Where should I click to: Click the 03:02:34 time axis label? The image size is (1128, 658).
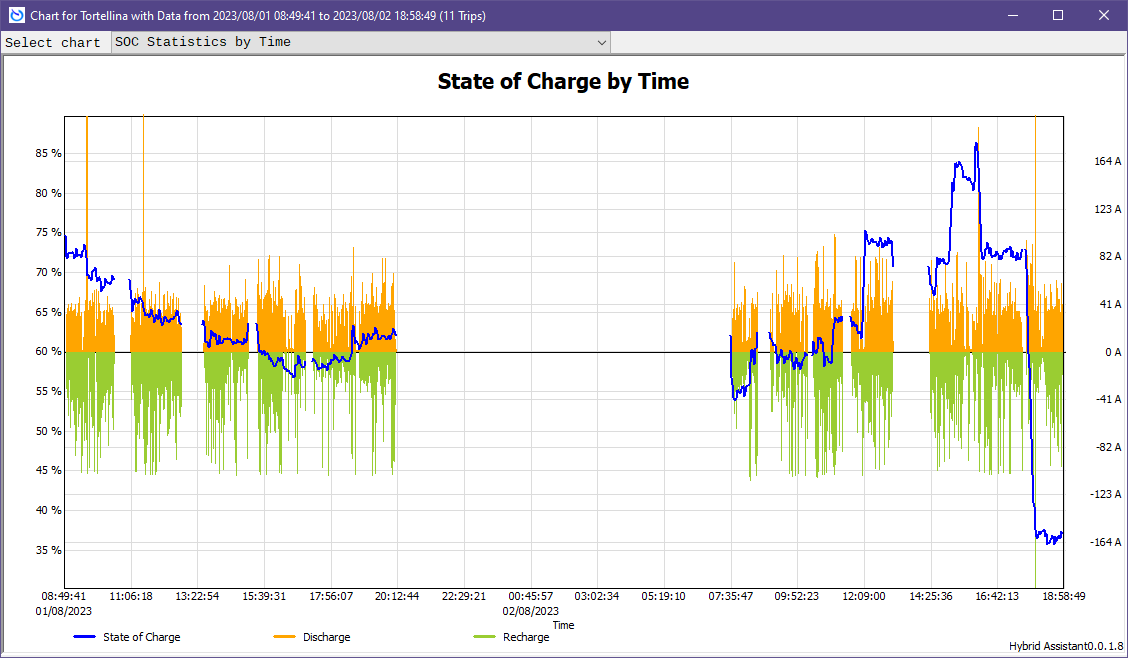[597, 596]
